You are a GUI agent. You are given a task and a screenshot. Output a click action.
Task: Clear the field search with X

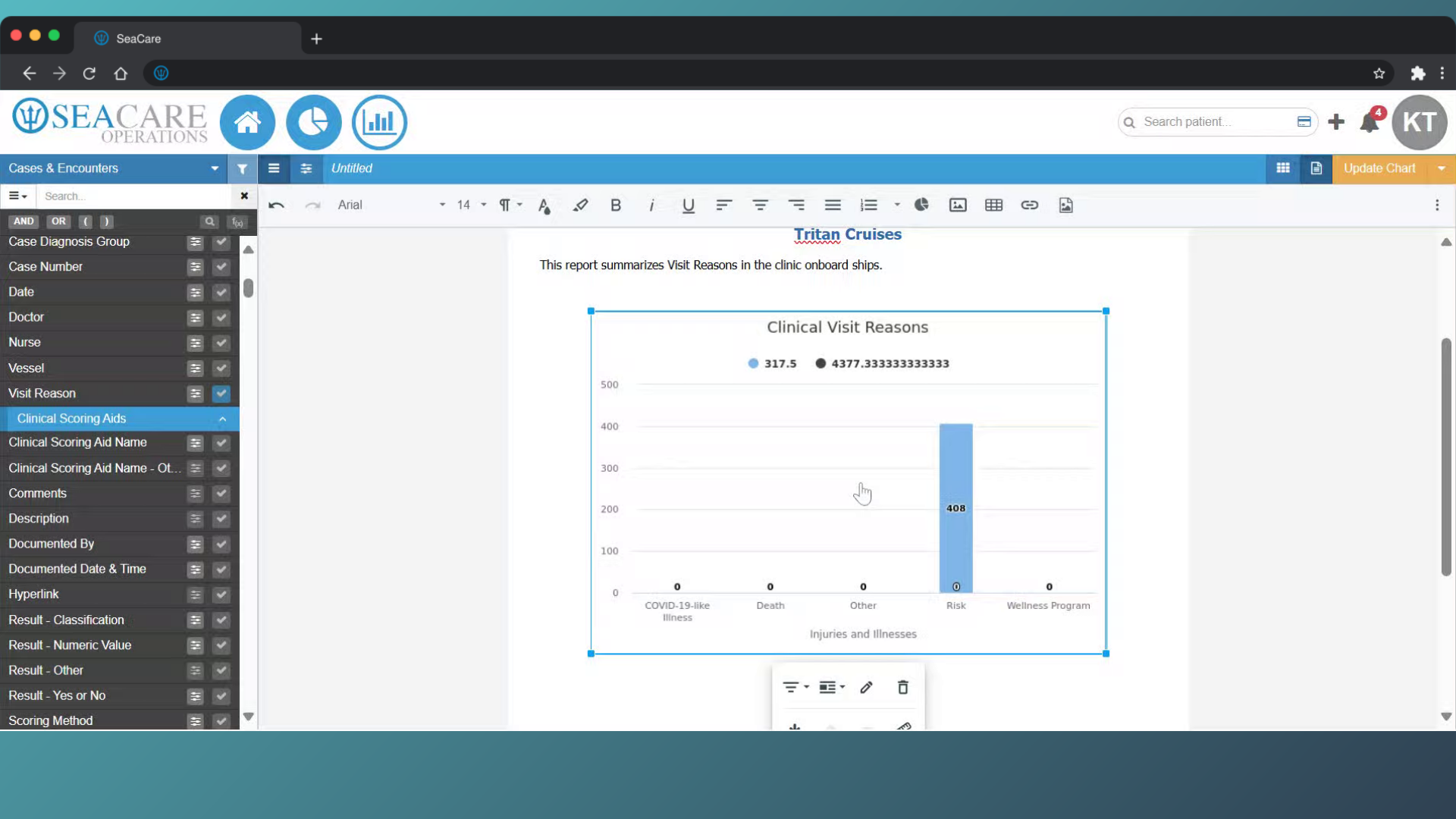coord(244,196)
